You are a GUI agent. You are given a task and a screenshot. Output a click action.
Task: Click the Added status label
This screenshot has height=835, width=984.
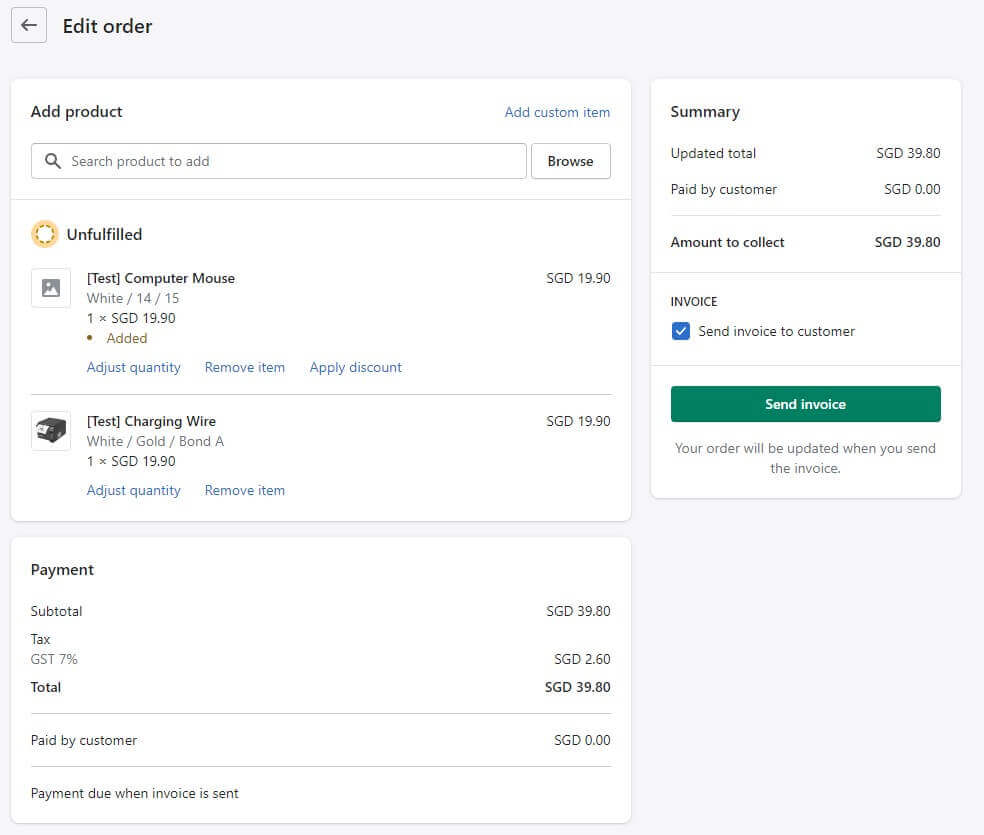tap(127, 339)
